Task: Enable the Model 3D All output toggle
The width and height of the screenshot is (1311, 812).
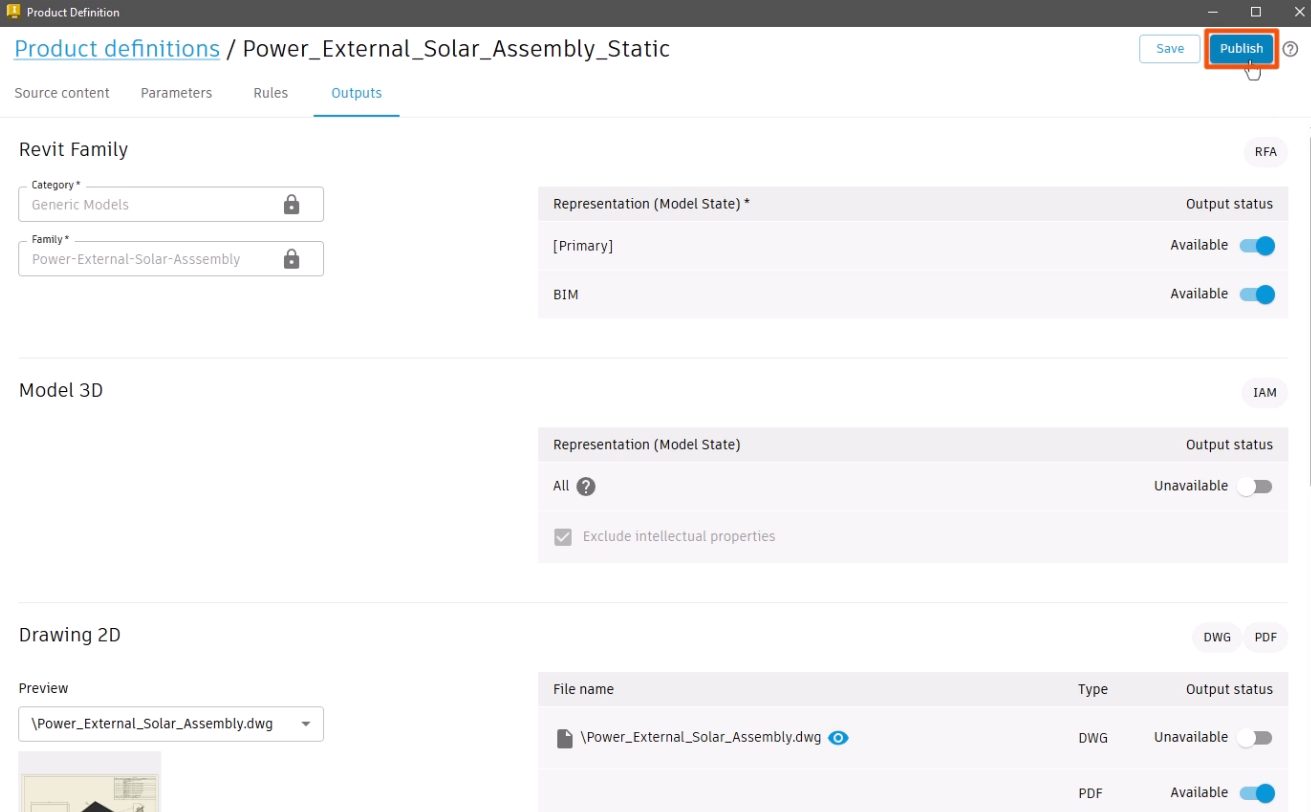Action: (x=1255, y=487)
